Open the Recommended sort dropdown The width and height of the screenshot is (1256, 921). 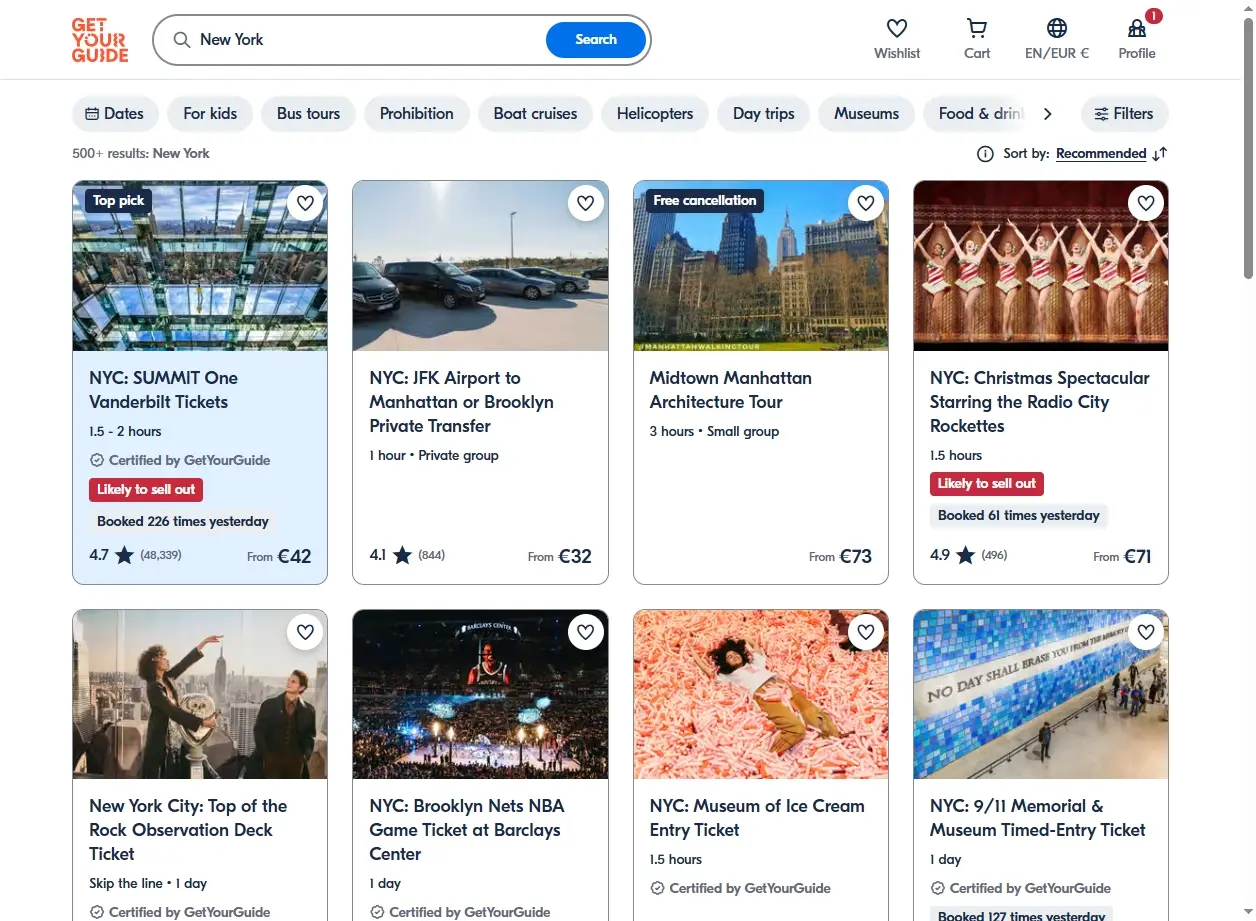coord(1101,154)
